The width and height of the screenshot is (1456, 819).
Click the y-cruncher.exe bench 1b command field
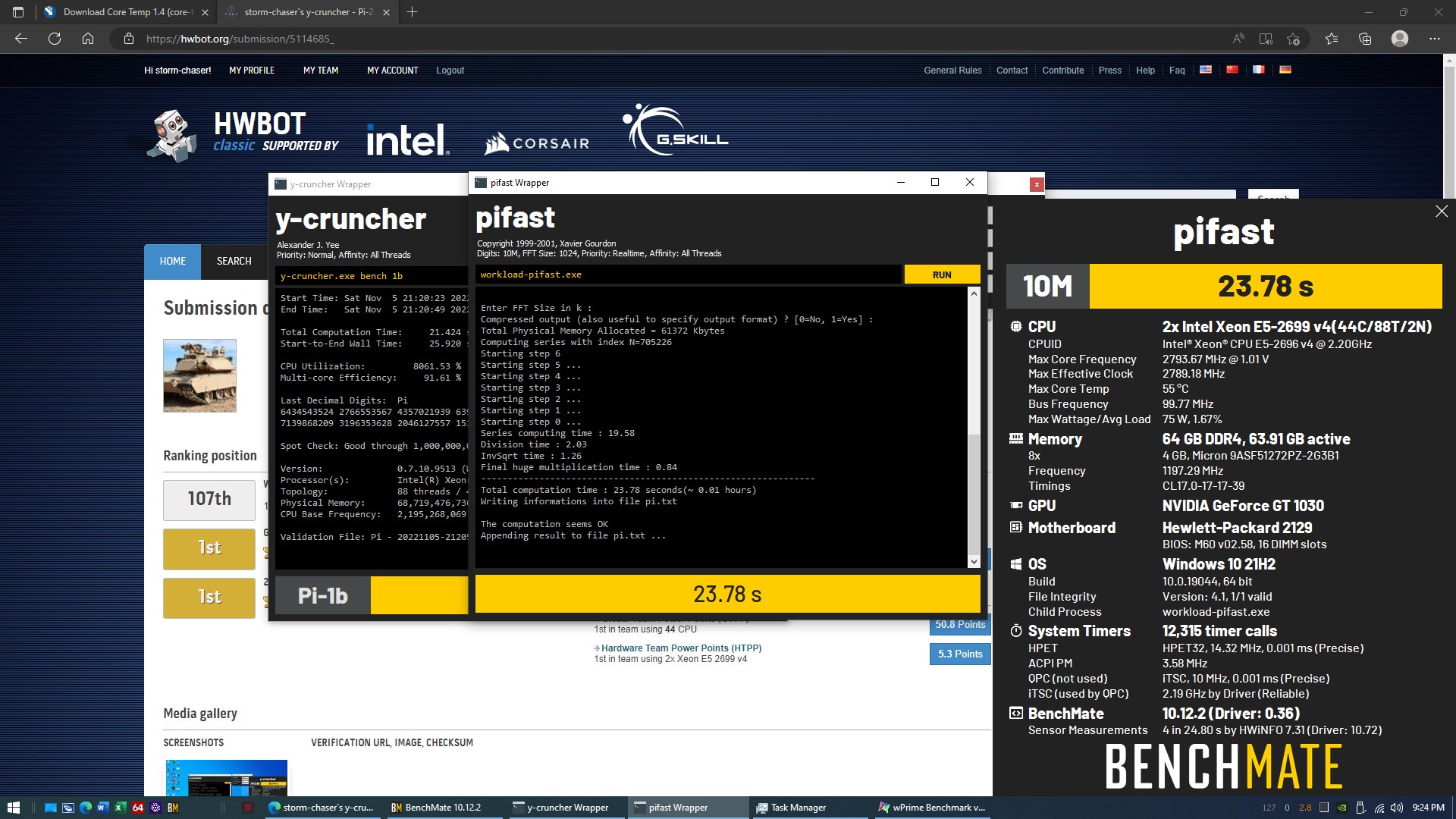tap(372, 276)
